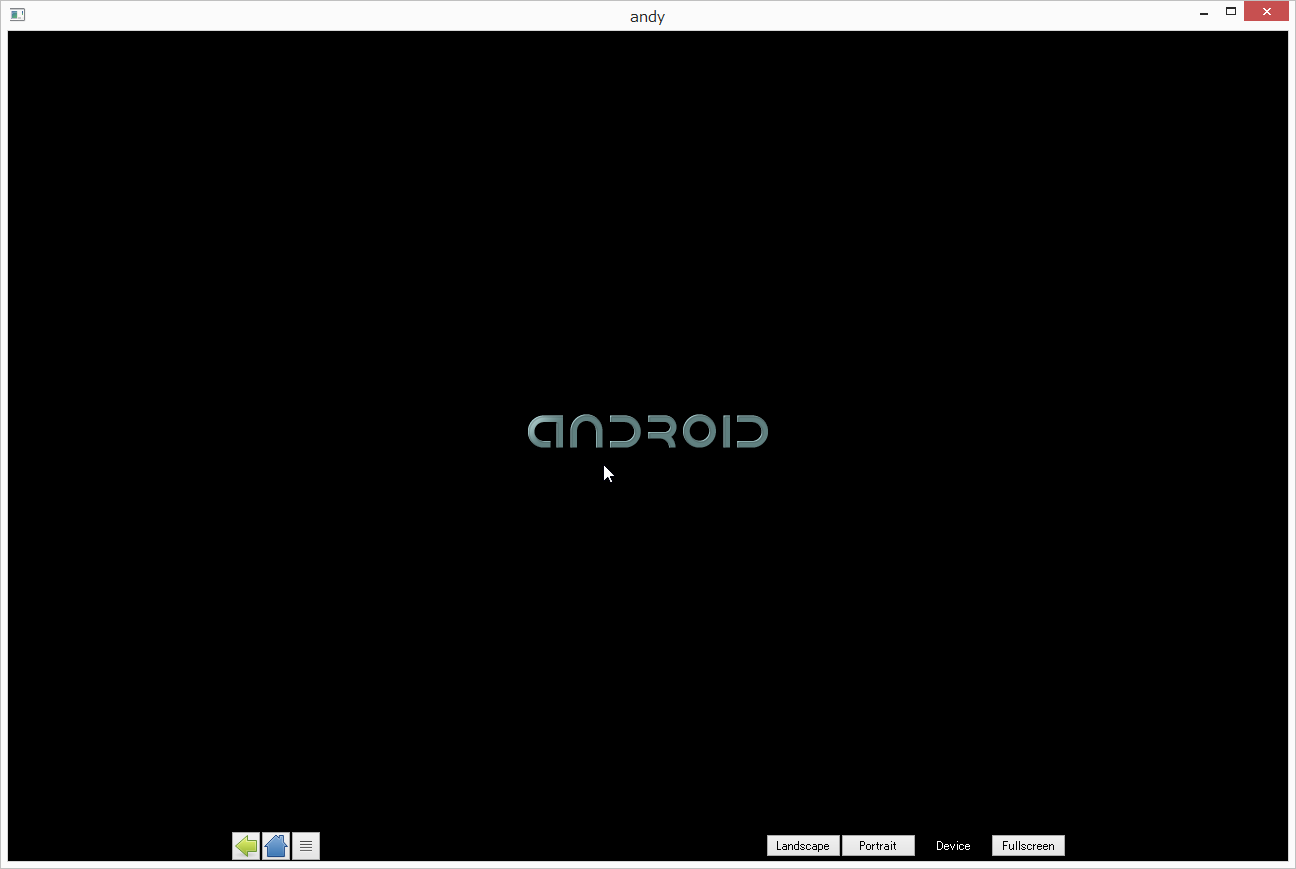The height and width of the screenshot is (869, 1296).
Task: Go to Android home via house icon
Action: click(x=276, y=846)
